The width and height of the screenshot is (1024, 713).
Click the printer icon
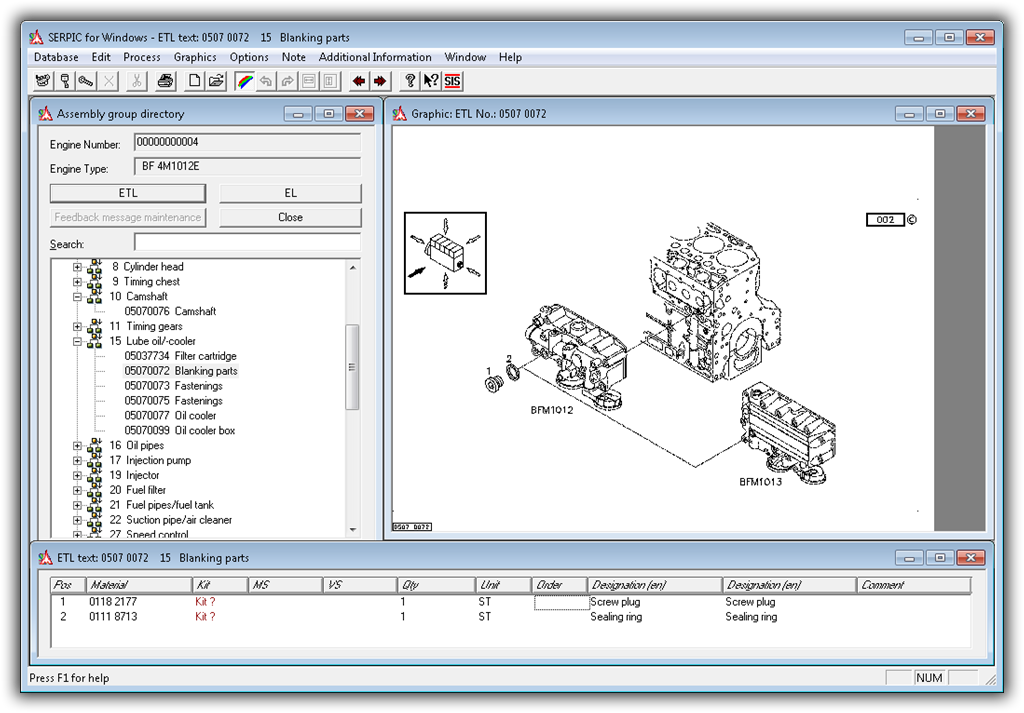click(166, 81)
